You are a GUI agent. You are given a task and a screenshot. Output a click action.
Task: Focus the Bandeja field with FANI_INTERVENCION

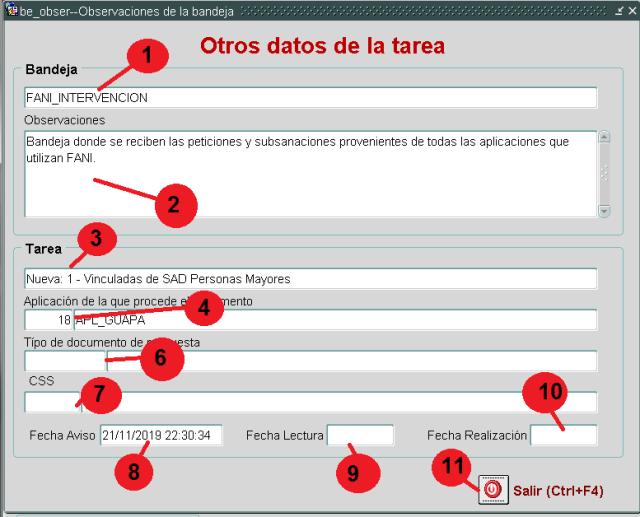click(x=310, y=97)
